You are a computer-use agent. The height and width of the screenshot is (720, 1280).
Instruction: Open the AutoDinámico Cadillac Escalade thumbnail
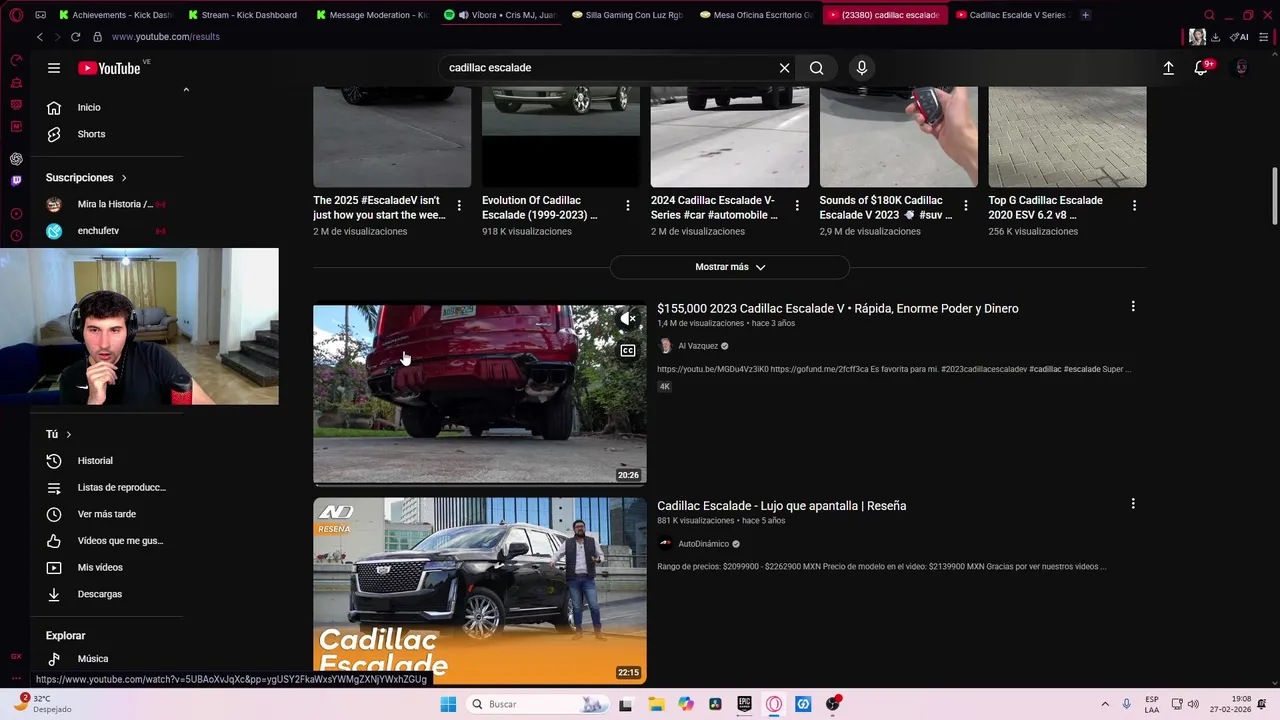coord(480,590)
